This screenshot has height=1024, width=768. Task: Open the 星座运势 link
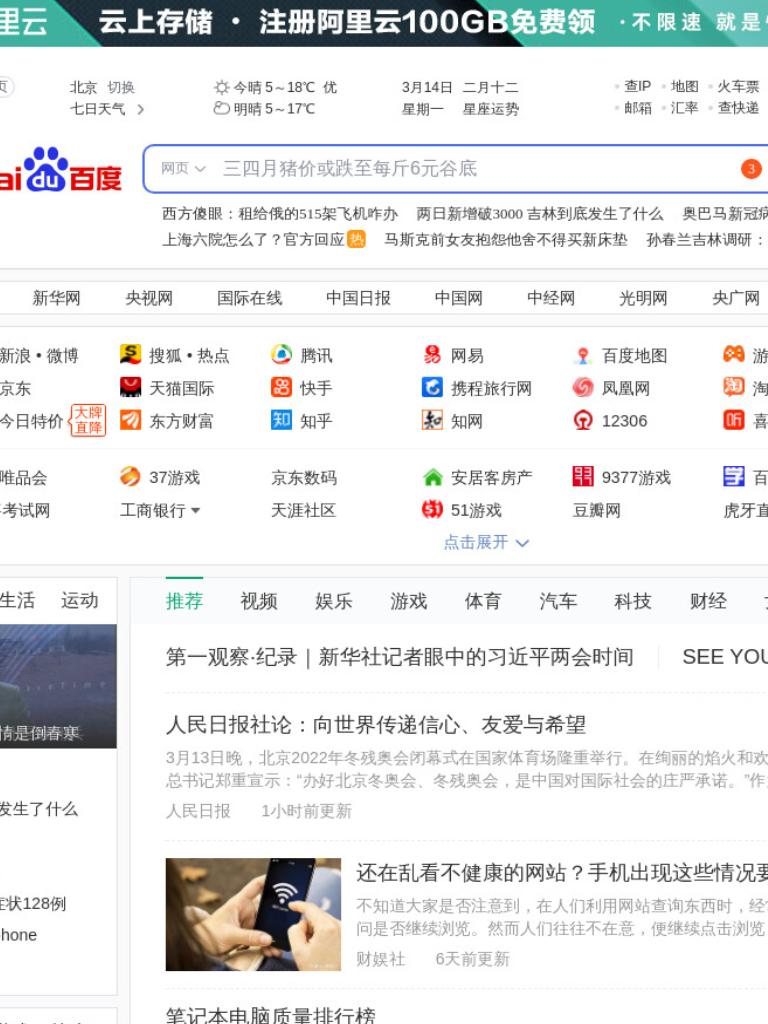pos(490,109)
